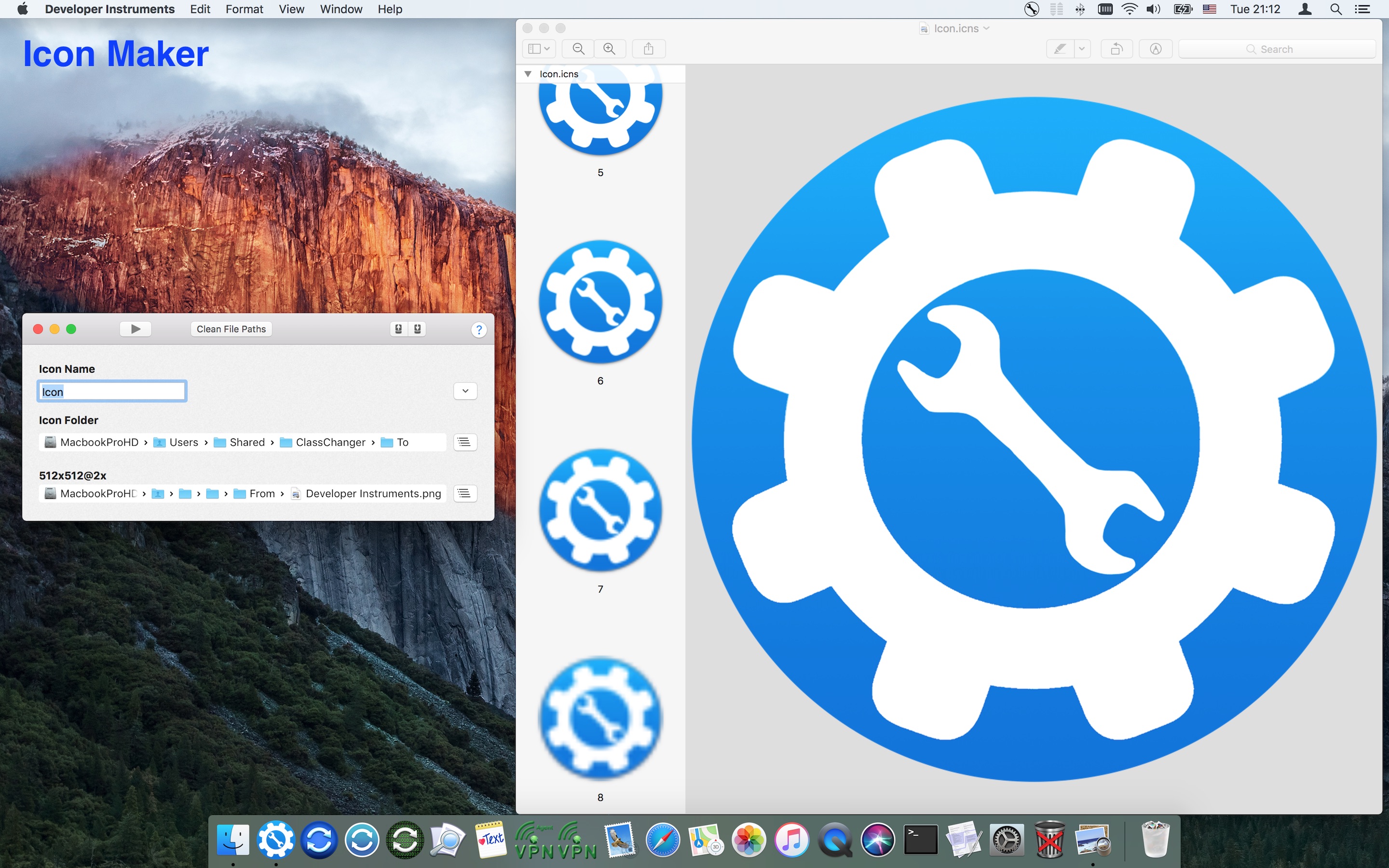Image resolution: width=1389 pixels, height=868 pixels.
Task: Click the Share button in Preview toolbar
Action: click(649, 49)
